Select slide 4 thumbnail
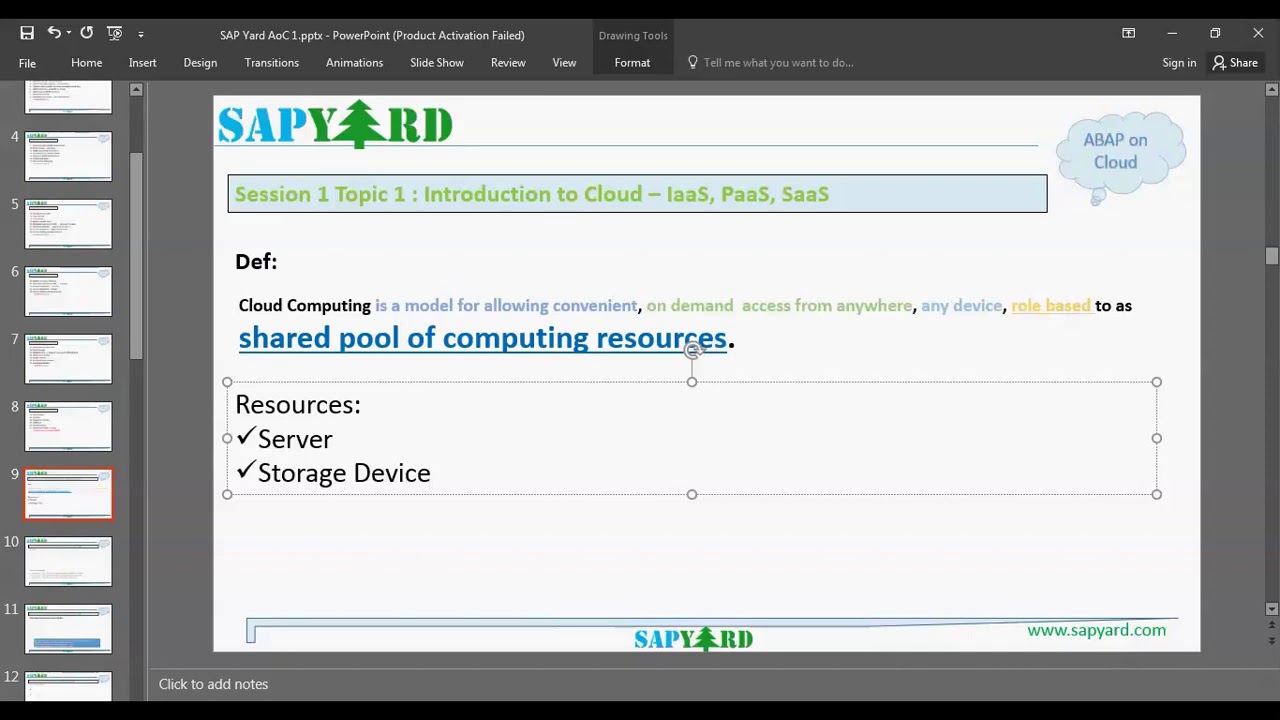This screenshot has width=1280, height=720. [x=68, y=156]
